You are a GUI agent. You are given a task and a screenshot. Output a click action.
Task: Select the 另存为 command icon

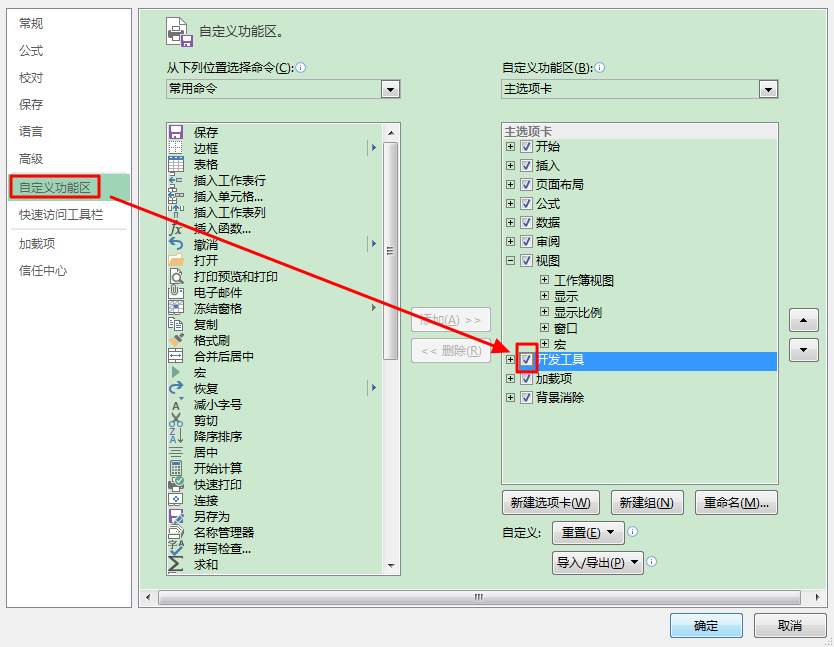[176, 516]
